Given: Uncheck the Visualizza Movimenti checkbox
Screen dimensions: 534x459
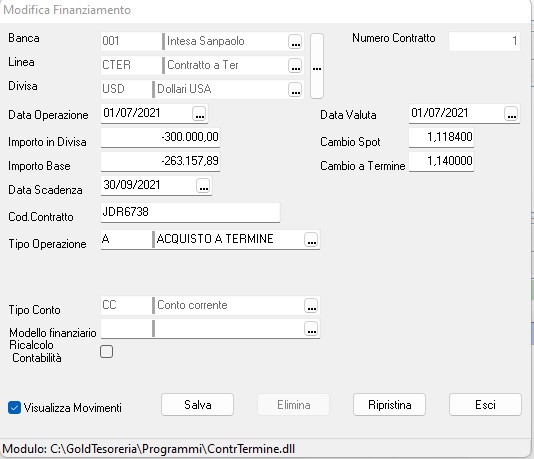Looking at the screenshot, I should [14, 408].
